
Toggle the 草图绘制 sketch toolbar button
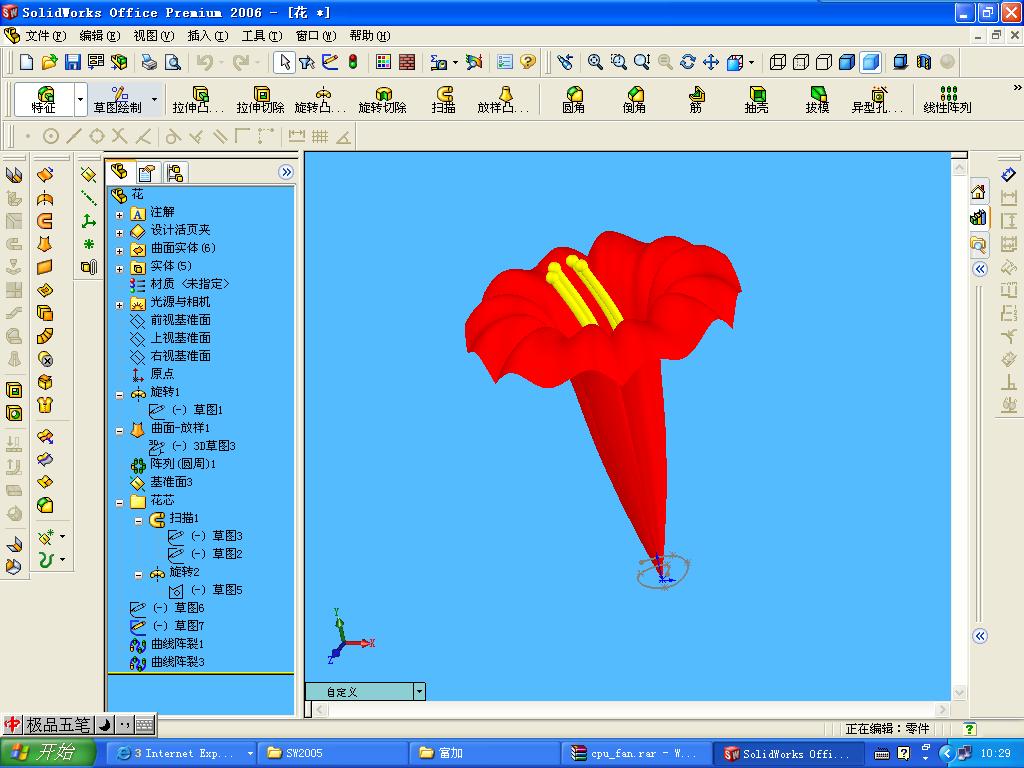118,100
